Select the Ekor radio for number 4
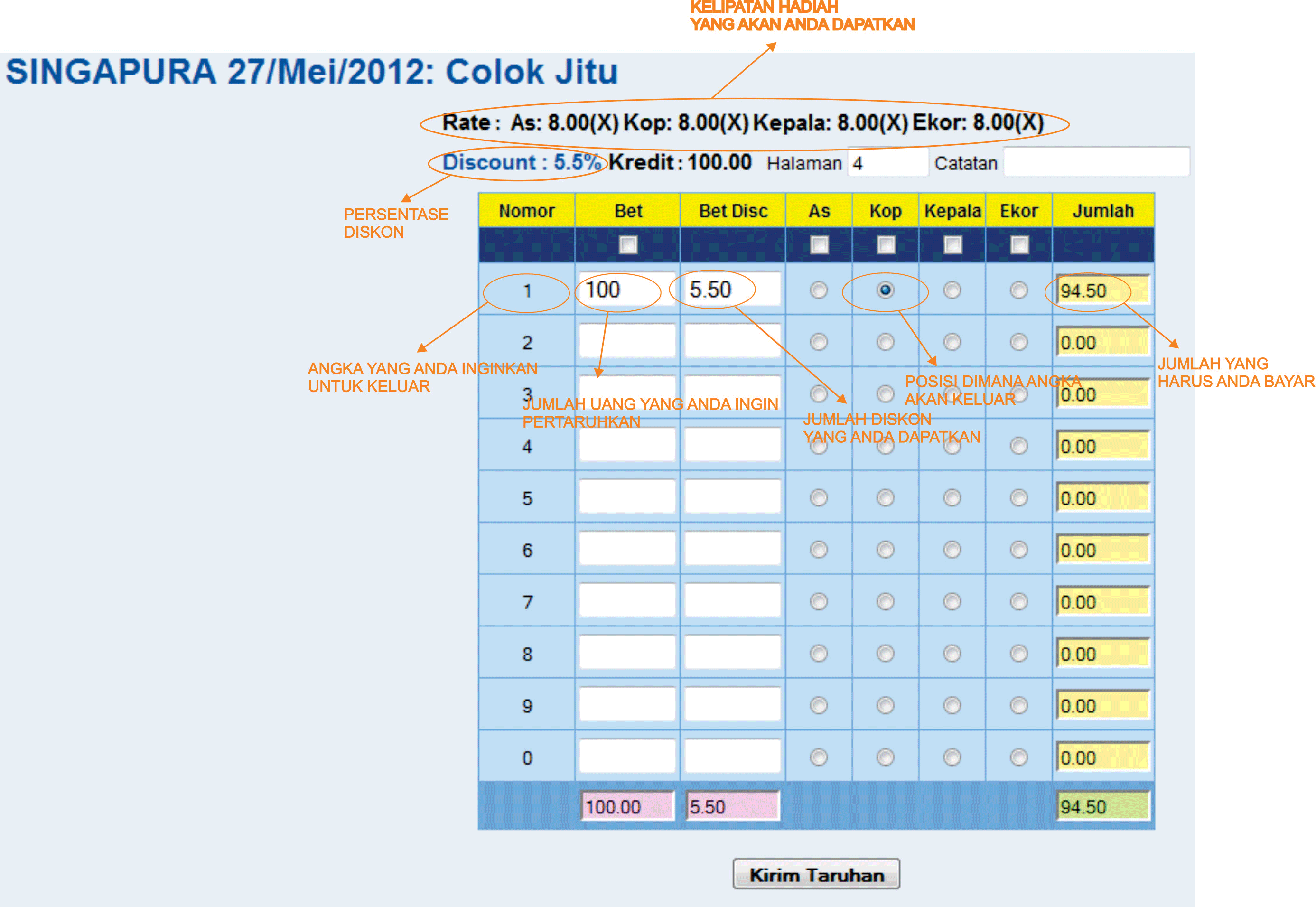Viewport: 1316px width, 907px height. (1019, 446)
